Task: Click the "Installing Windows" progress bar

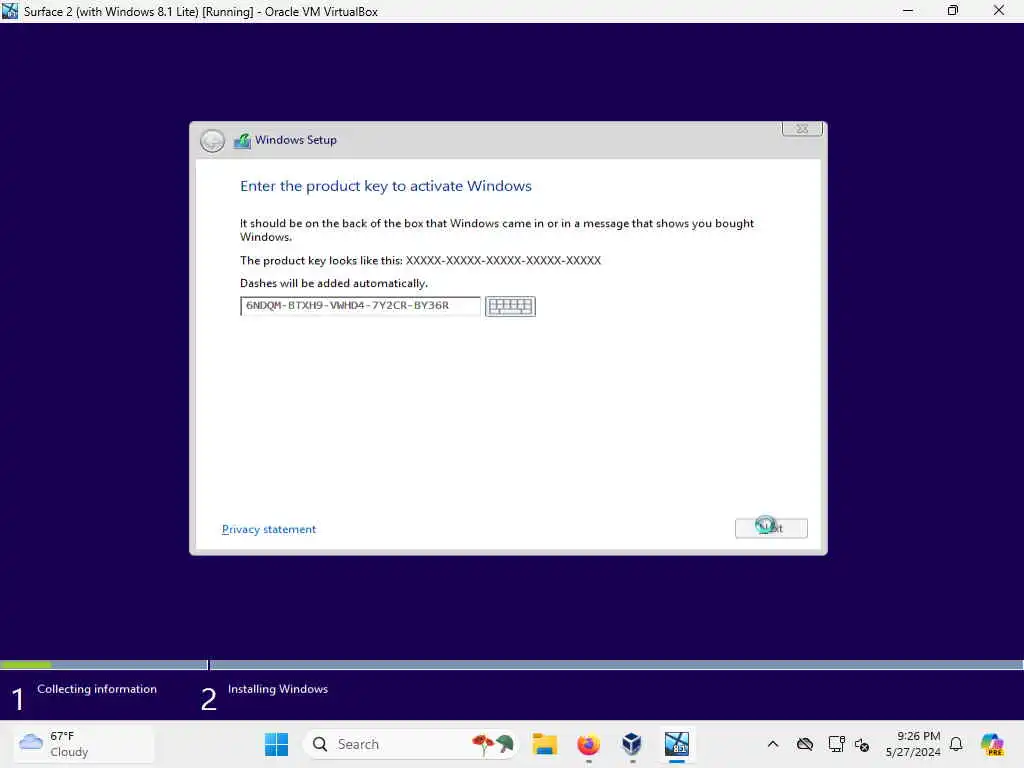Action: pos(616,665)
